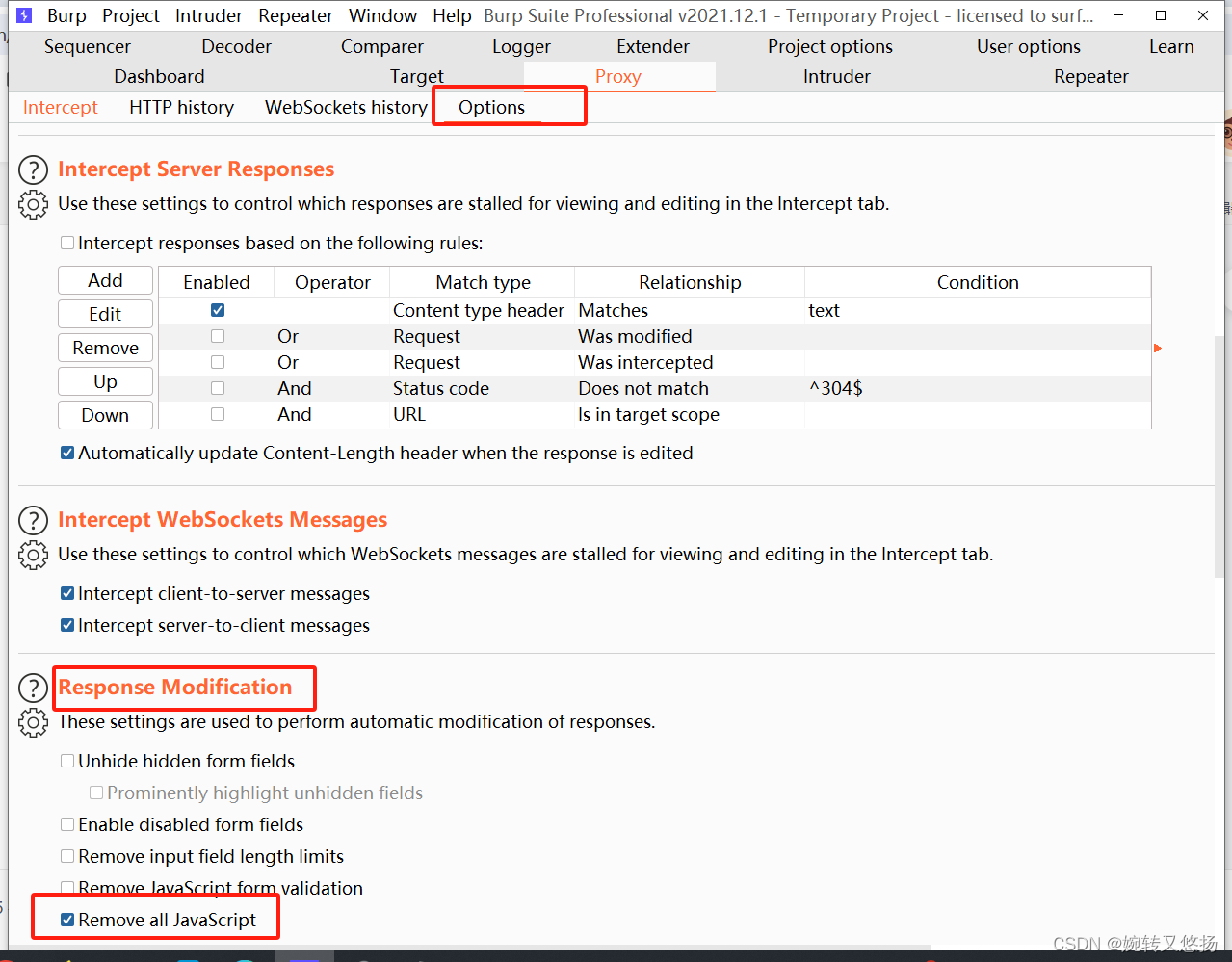The height and width of the screenshot is (962, 1232).
Task: Enable Intercept responses based on rules checkbox
Action: pyautogui.click(x=67, y=243)
